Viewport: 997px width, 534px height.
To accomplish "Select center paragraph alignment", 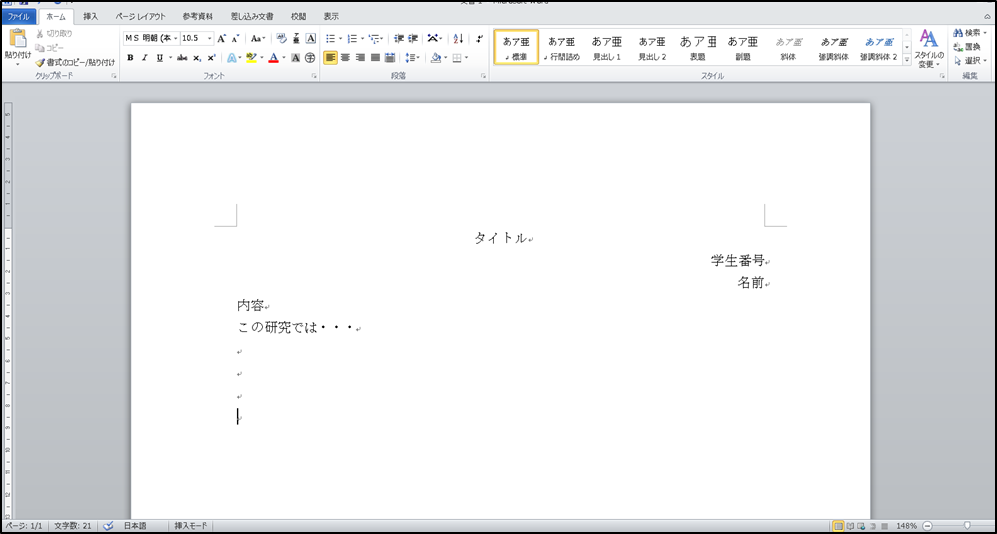I will [345, 58].
